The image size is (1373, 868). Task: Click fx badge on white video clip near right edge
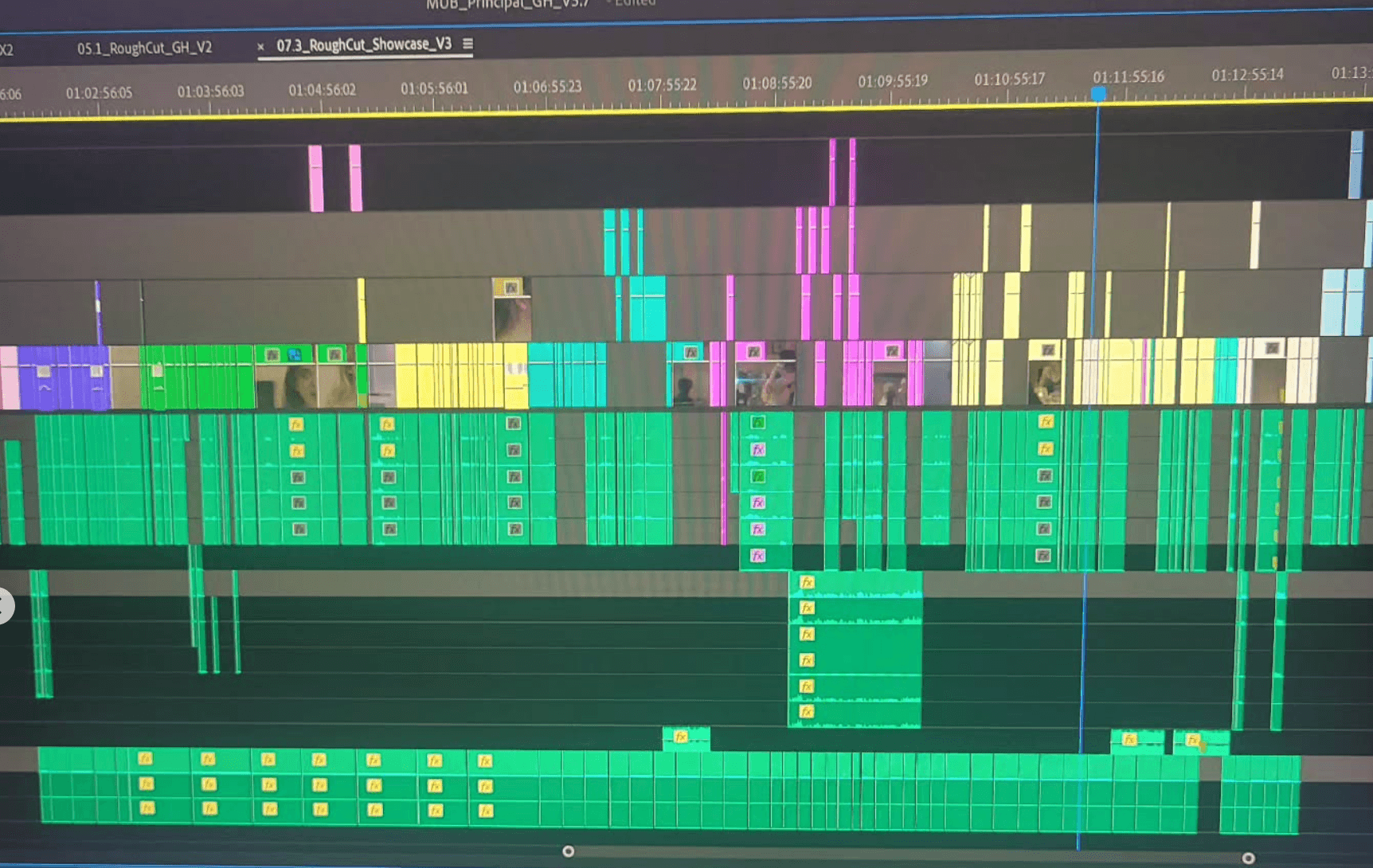coord(1272,348)
